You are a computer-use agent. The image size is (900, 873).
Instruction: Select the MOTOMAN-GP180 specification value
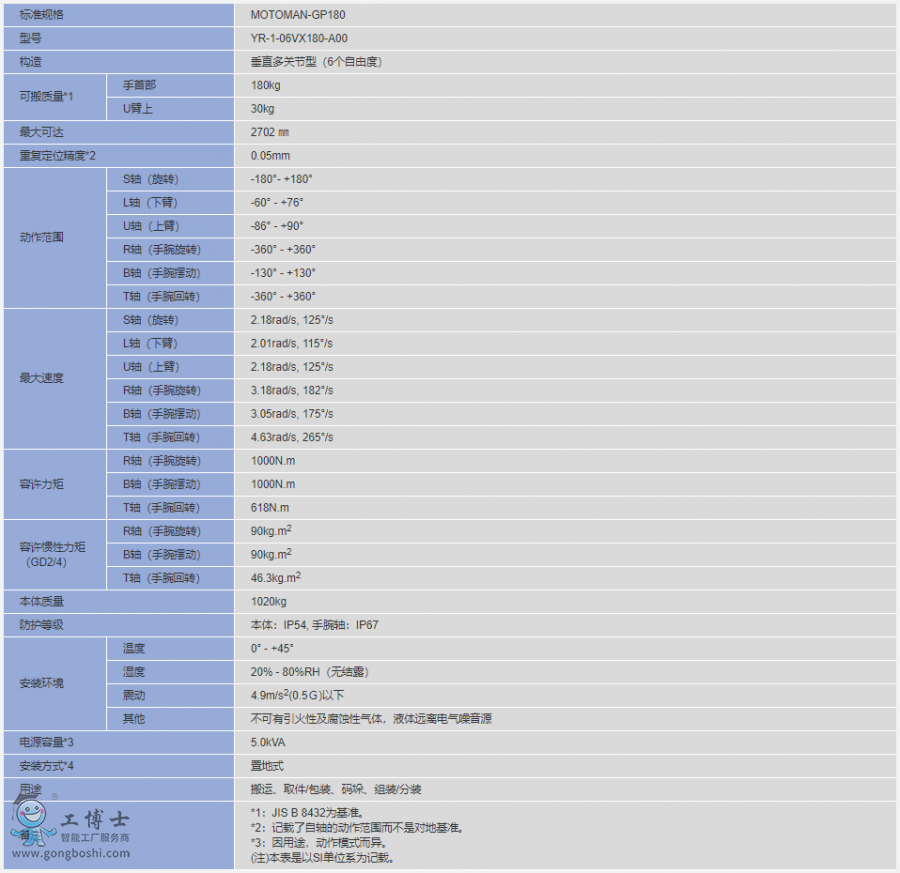pos(297,15)
